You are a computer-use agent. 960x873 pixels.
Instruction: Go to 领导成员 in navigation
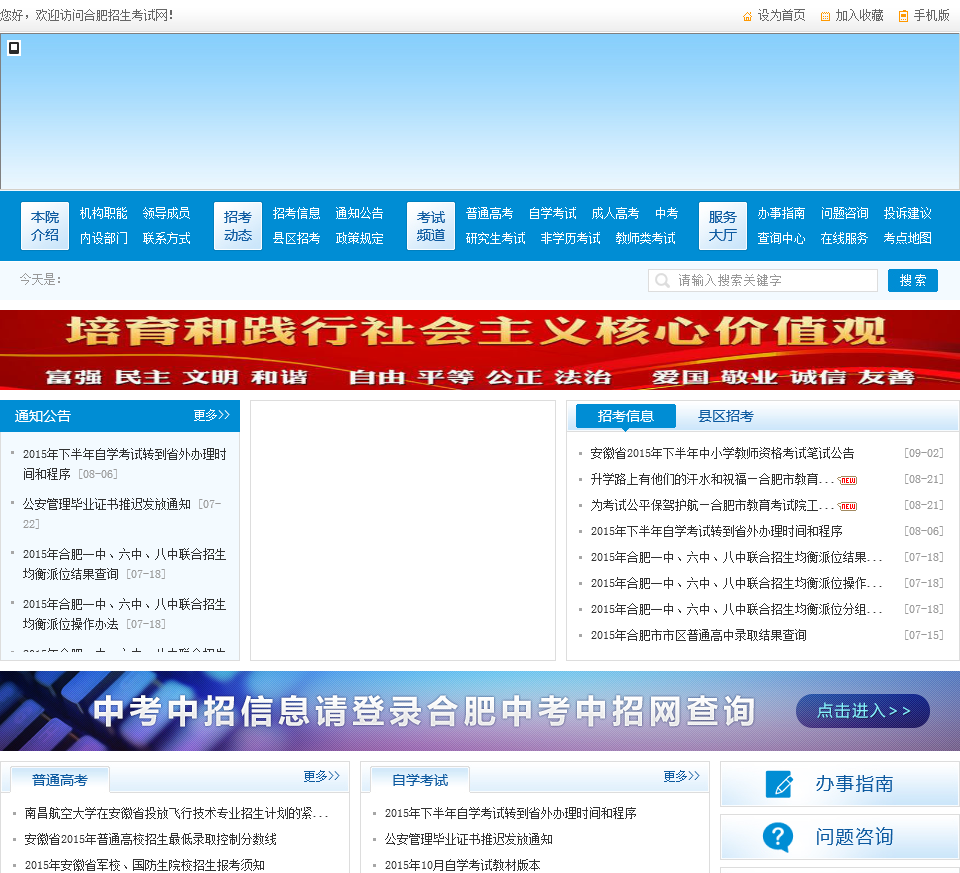click(167, 213)
